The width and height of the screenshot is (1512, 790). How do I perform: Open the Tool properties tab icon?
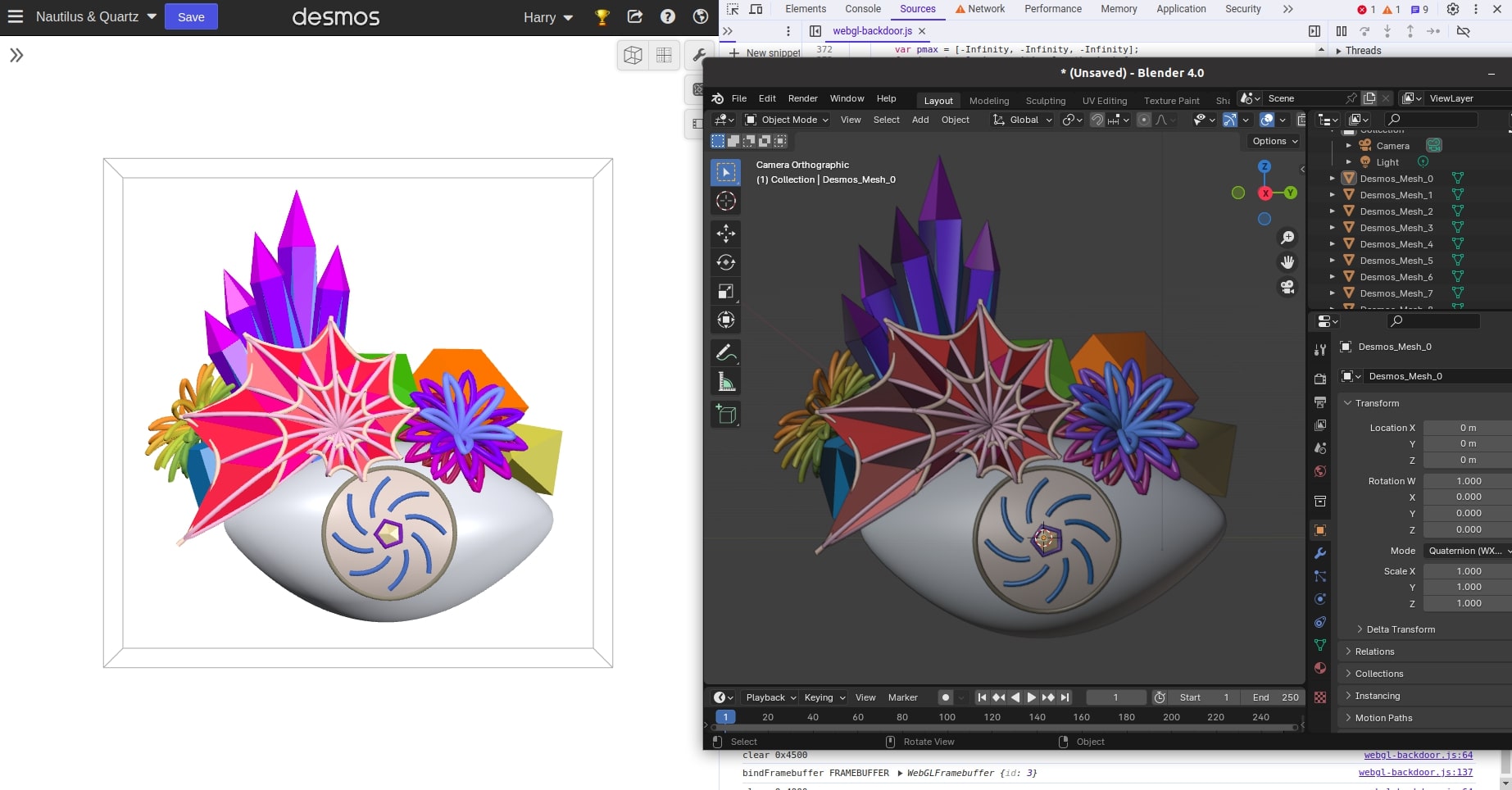pos(1320,350)
